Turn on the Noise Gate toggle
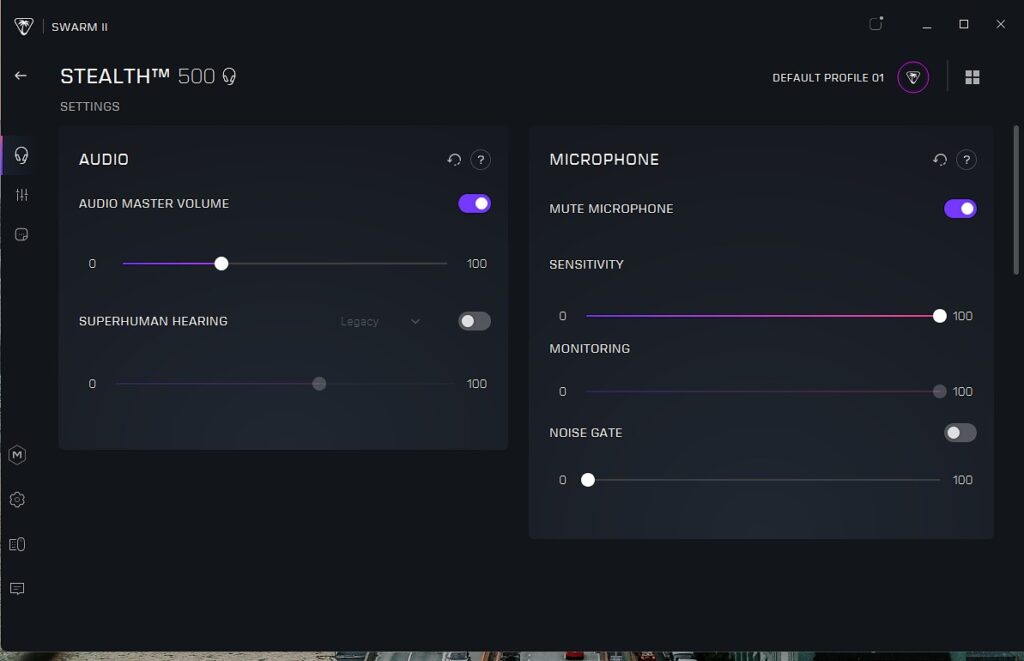This screenshot has width=1024, height=661. tap(960, 433)
